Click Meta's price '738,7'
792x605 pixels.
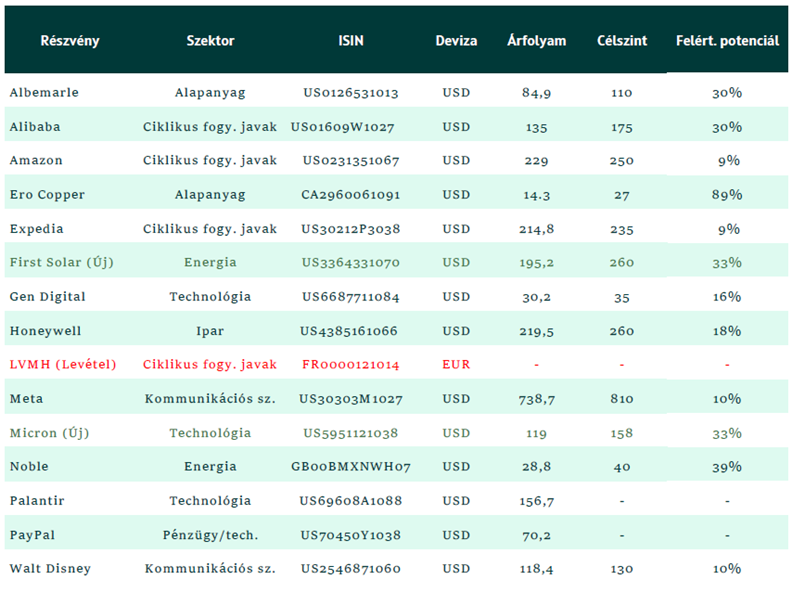tap(536, 399)
